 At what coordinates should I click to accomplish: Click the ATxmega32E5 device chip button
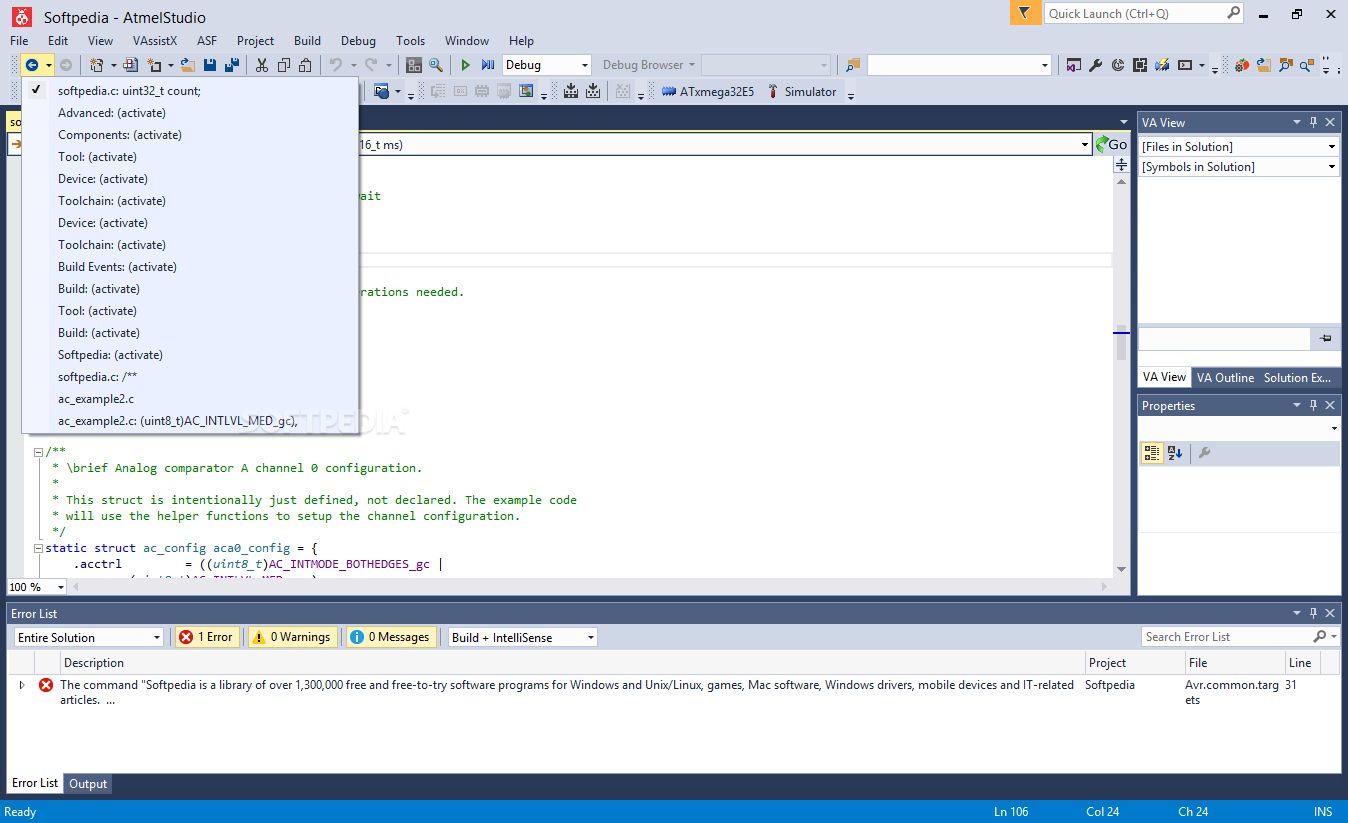pyautogui.click(x=708, y=91)
